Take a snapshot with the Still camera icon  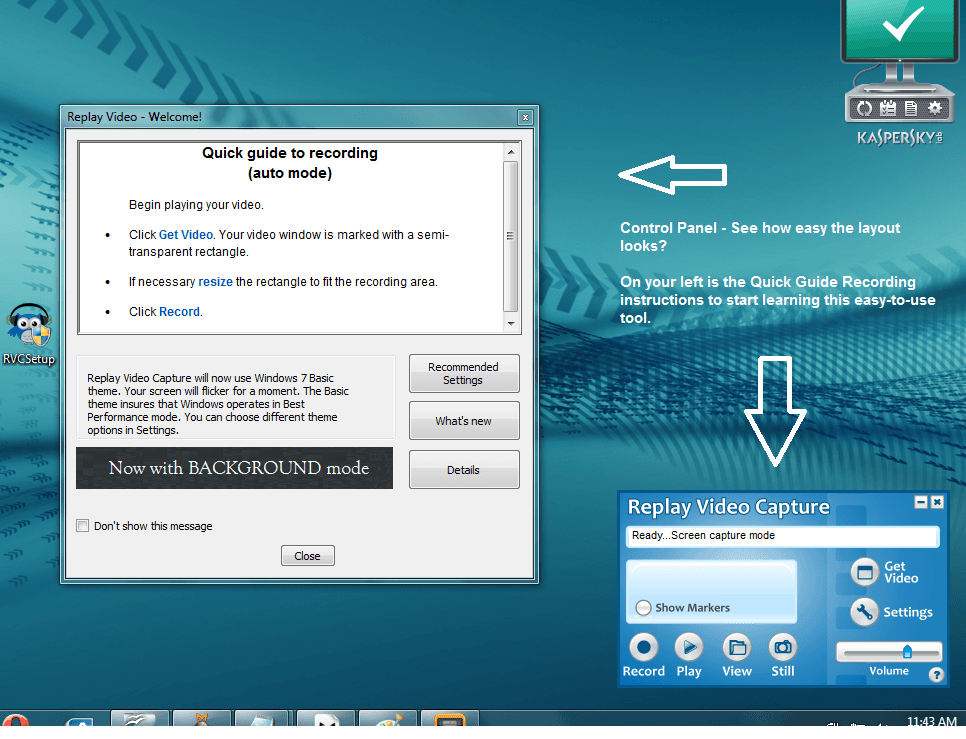[782, 647]
